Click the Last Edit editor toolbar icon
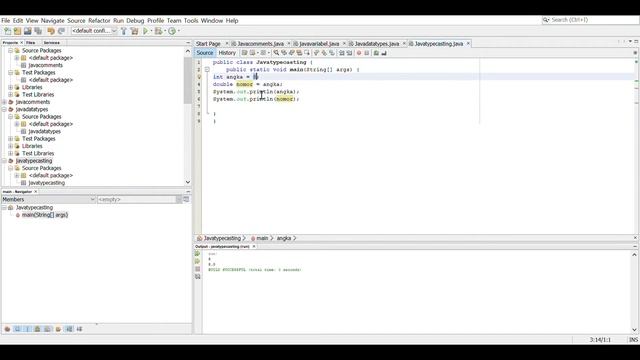This screenshot has width=640, height=360. tap(244, 53)
